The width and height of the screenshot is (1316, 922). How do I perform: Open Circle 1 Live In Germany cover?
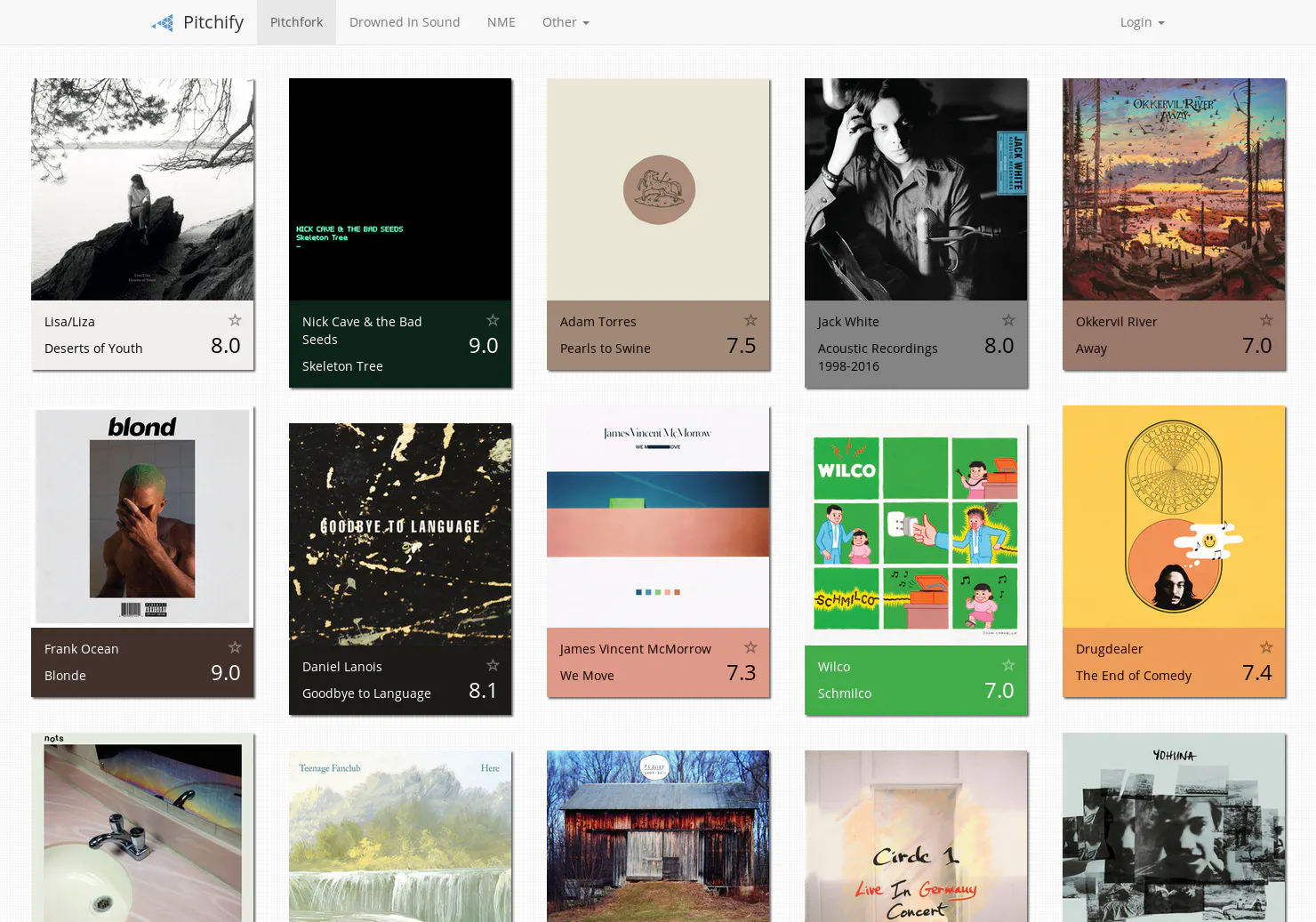click(x=916, y=836)
